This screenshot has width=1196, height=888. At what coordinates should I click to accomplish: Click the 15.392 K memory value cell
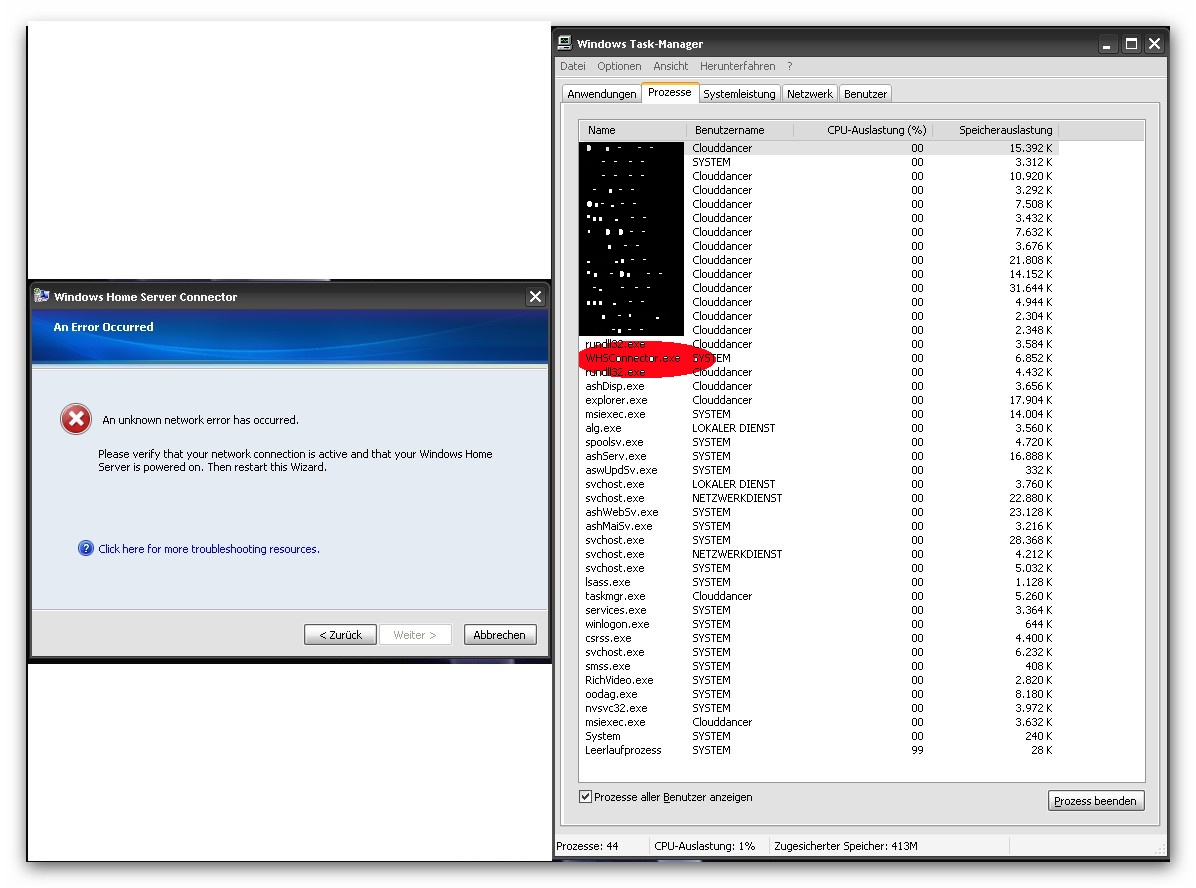[x=1030, y=148]
